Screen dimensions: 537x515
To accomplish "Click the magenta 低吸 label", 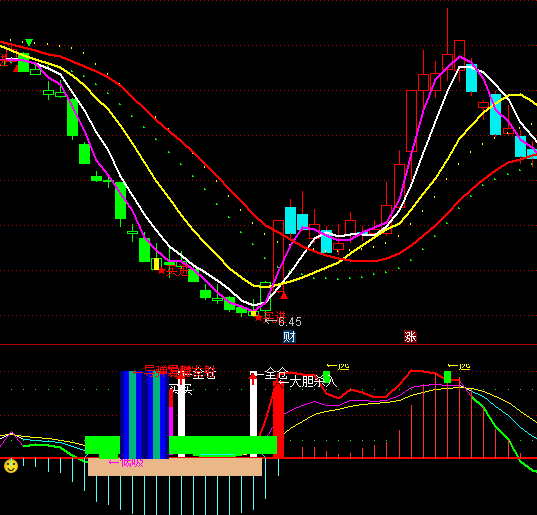I will tap(130, 463).
